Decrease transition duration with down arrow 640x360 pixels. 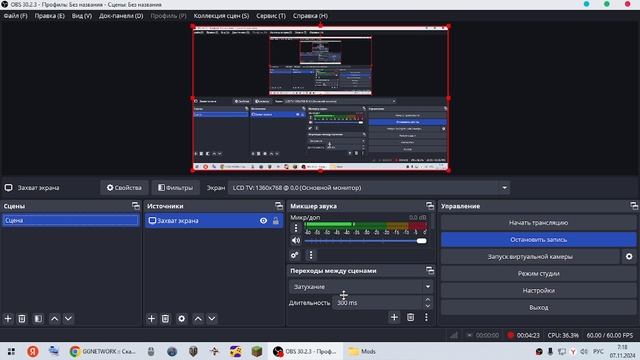[428, 306]
